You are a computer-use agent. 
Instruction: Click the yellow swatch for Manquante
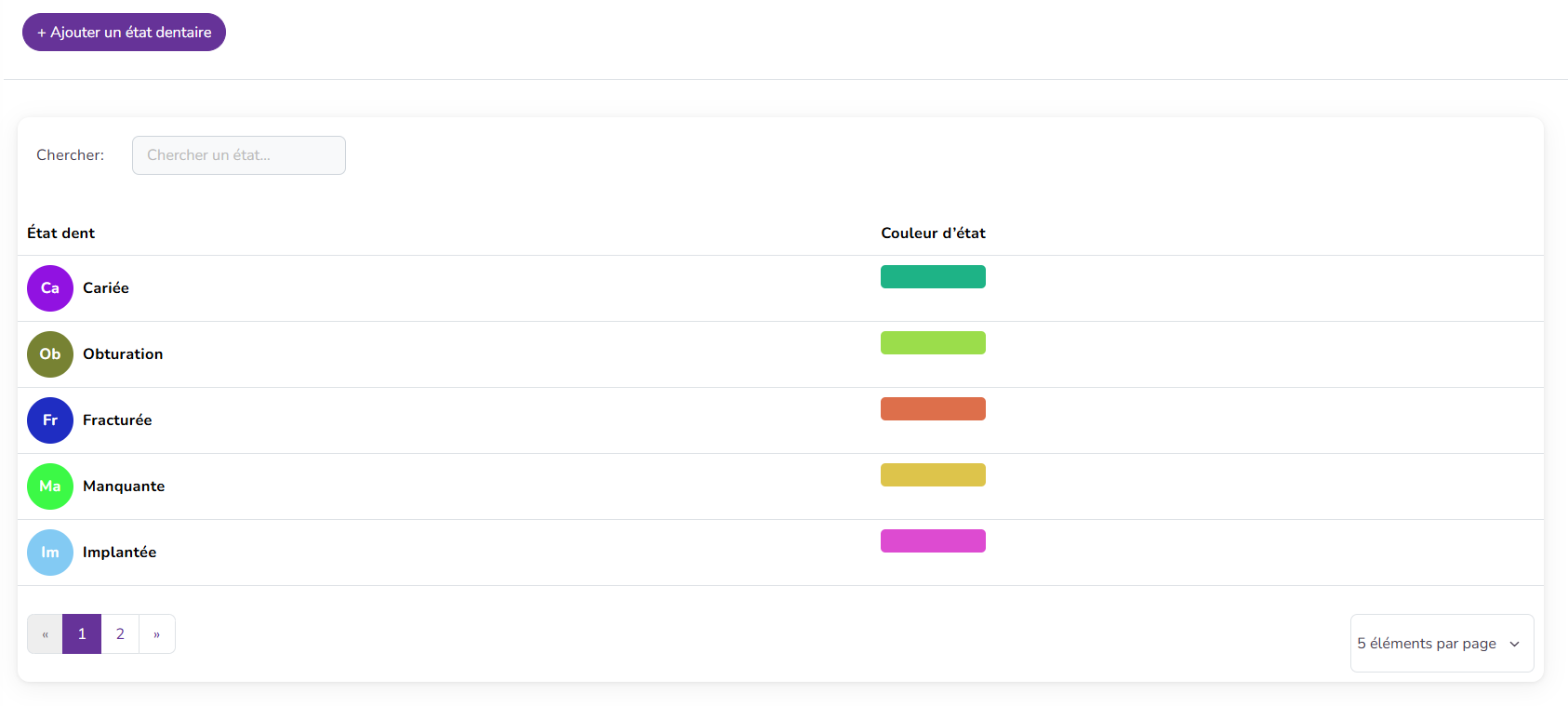pyautogui.click(x=933, y=475)
